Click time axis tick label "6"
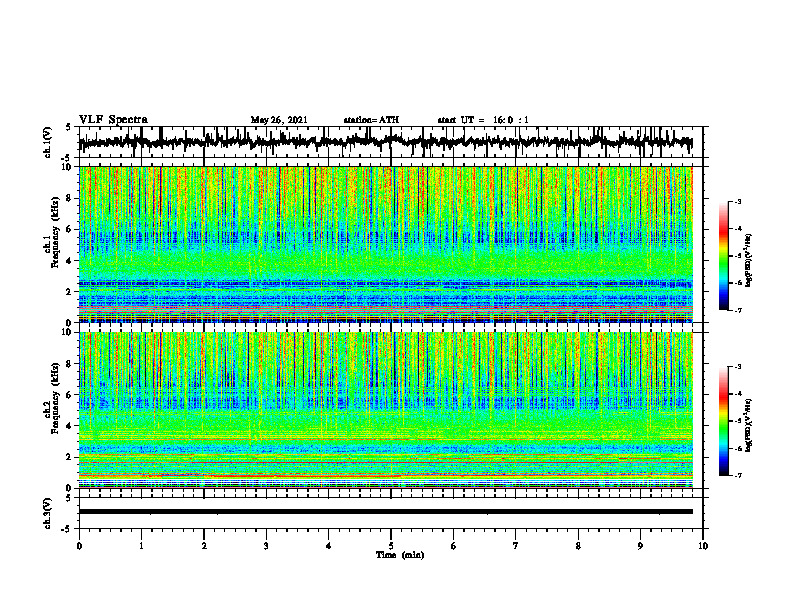The height and width of the screenshot is (612, 792). 454,546
